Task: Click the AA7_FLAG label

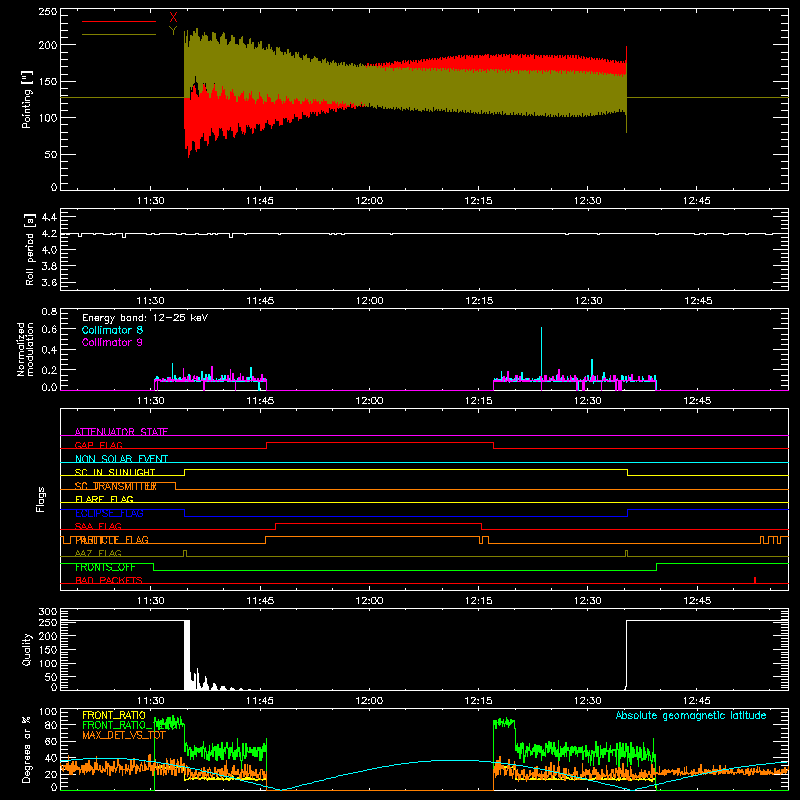Action: point(98,553)
